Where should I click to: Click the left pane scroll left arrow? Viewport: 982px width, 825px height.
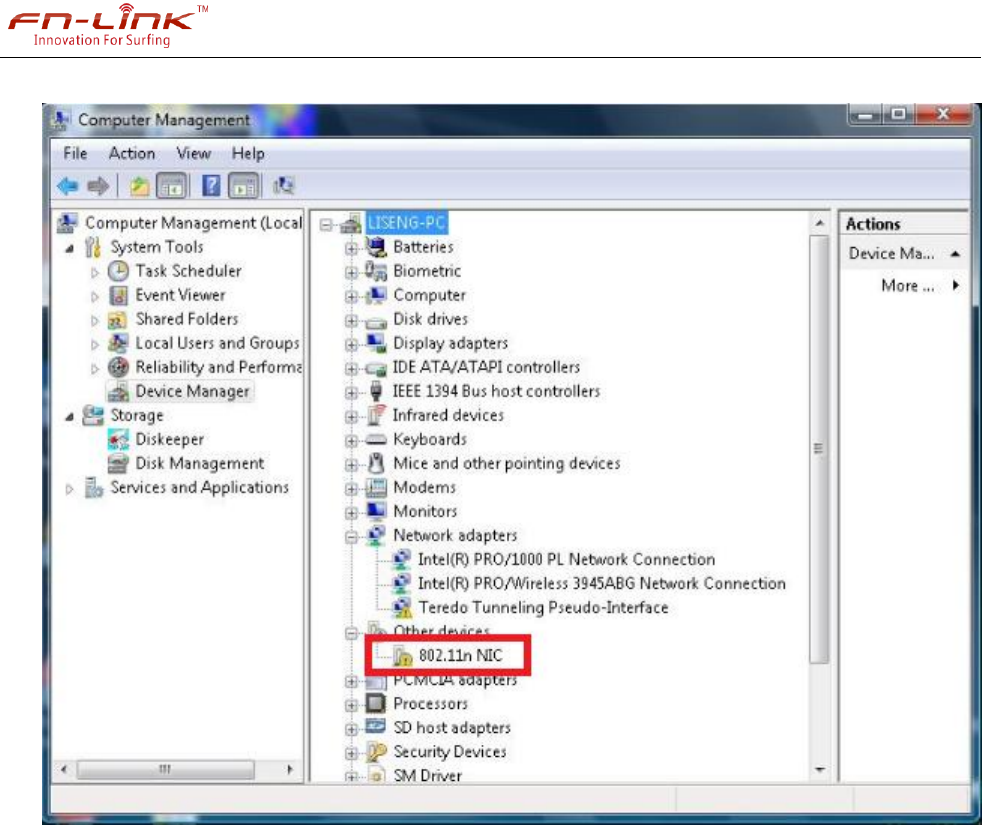(64, 769)
